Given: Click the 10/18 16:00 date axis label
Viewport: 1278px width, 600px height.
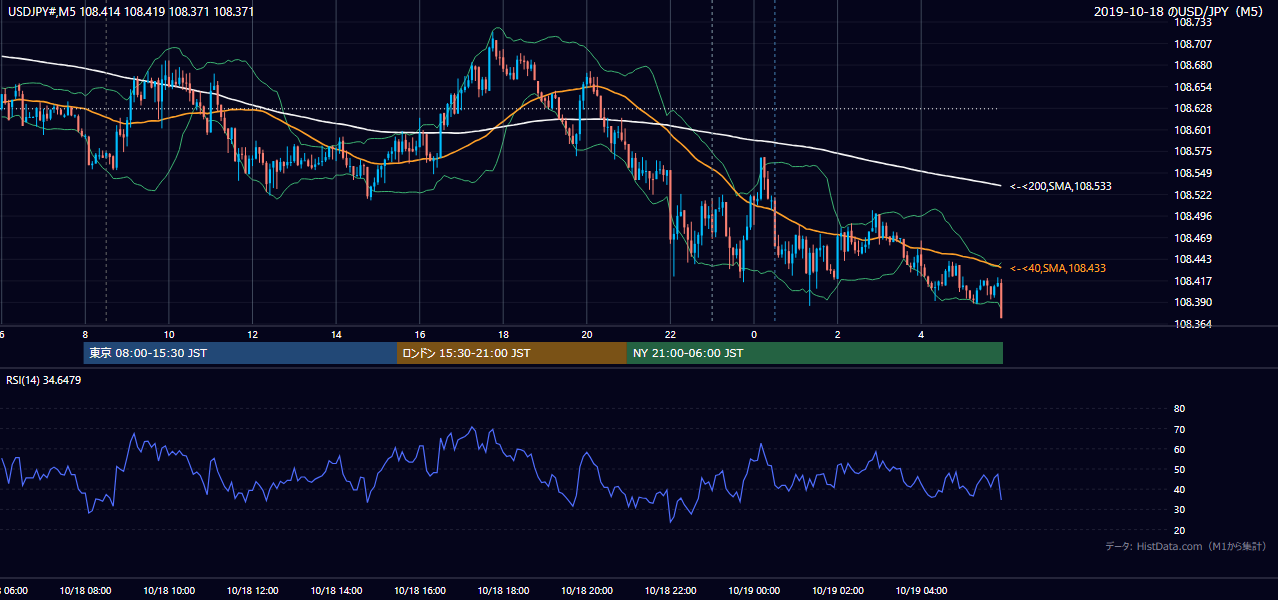Looking at the screenshot, I should click(x=420, y=590).
